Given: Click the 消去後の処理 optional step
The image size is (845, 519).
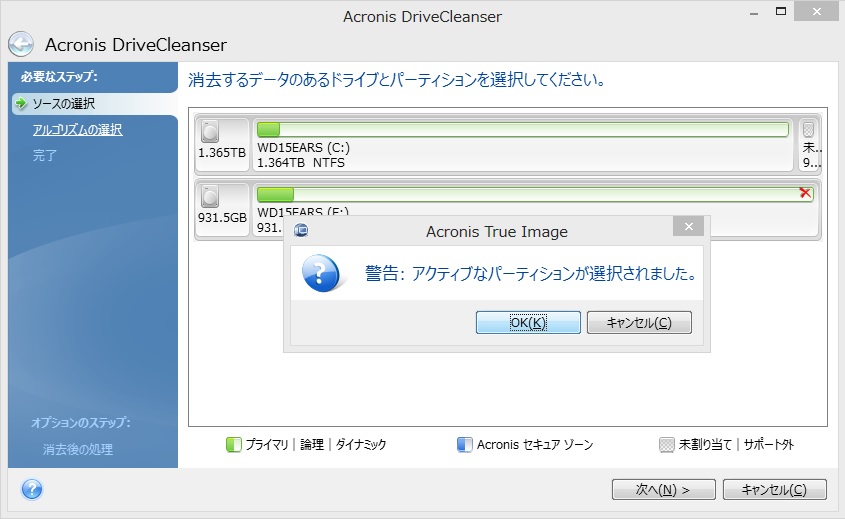Looking at the screenshot, I should point(78,449).
